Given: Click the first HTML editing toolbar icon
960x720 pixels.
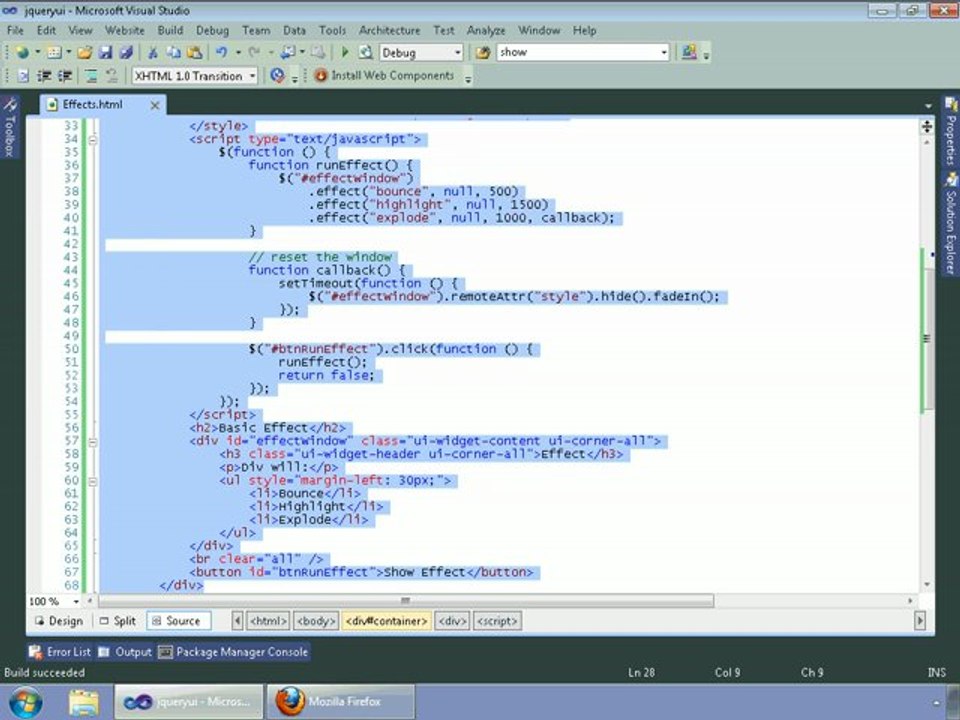Looking at the screenshot, I should click(23, 76).
